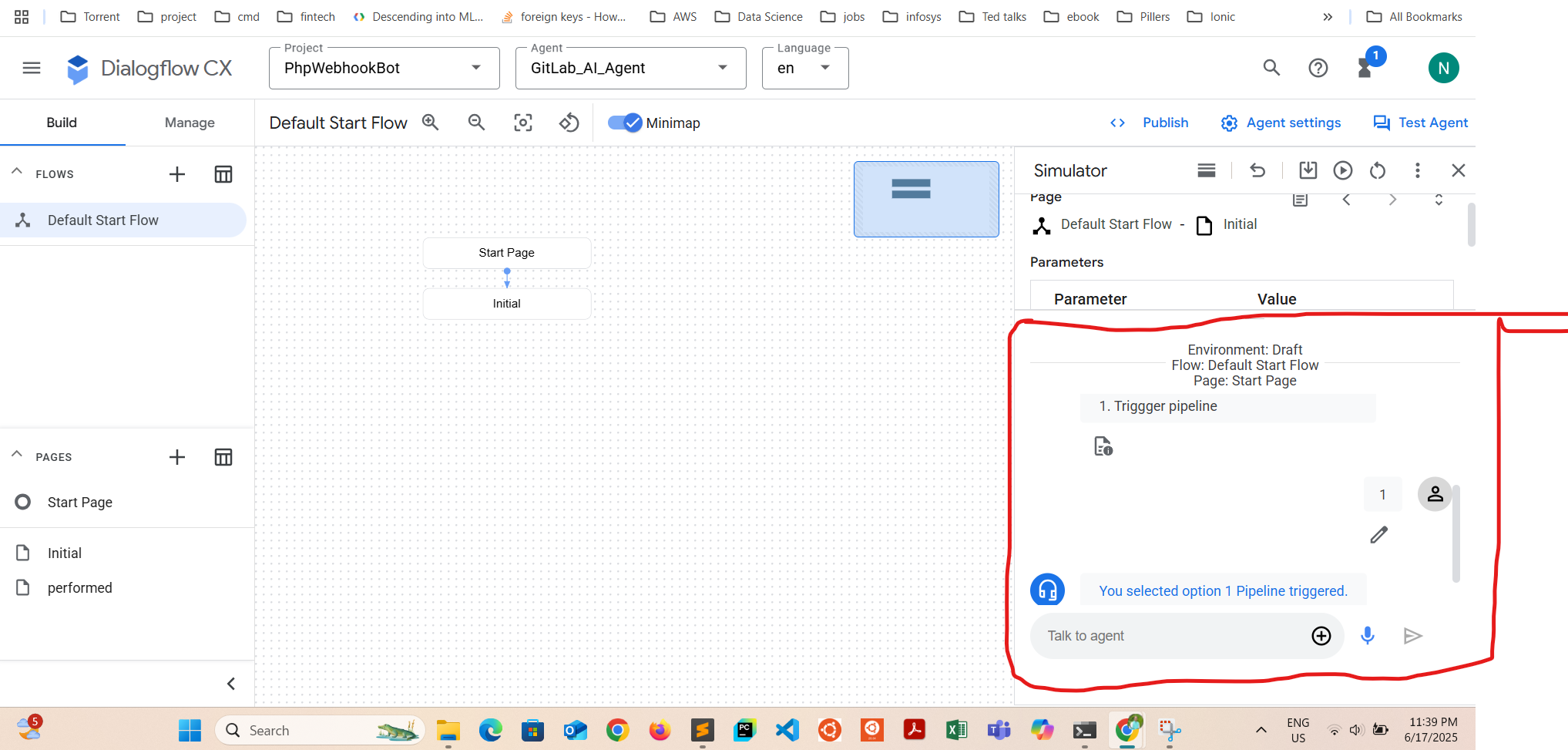This screenshot has height=750, width=1568.
Task: Open Excel from the taskbar
Action: [956, 730]
